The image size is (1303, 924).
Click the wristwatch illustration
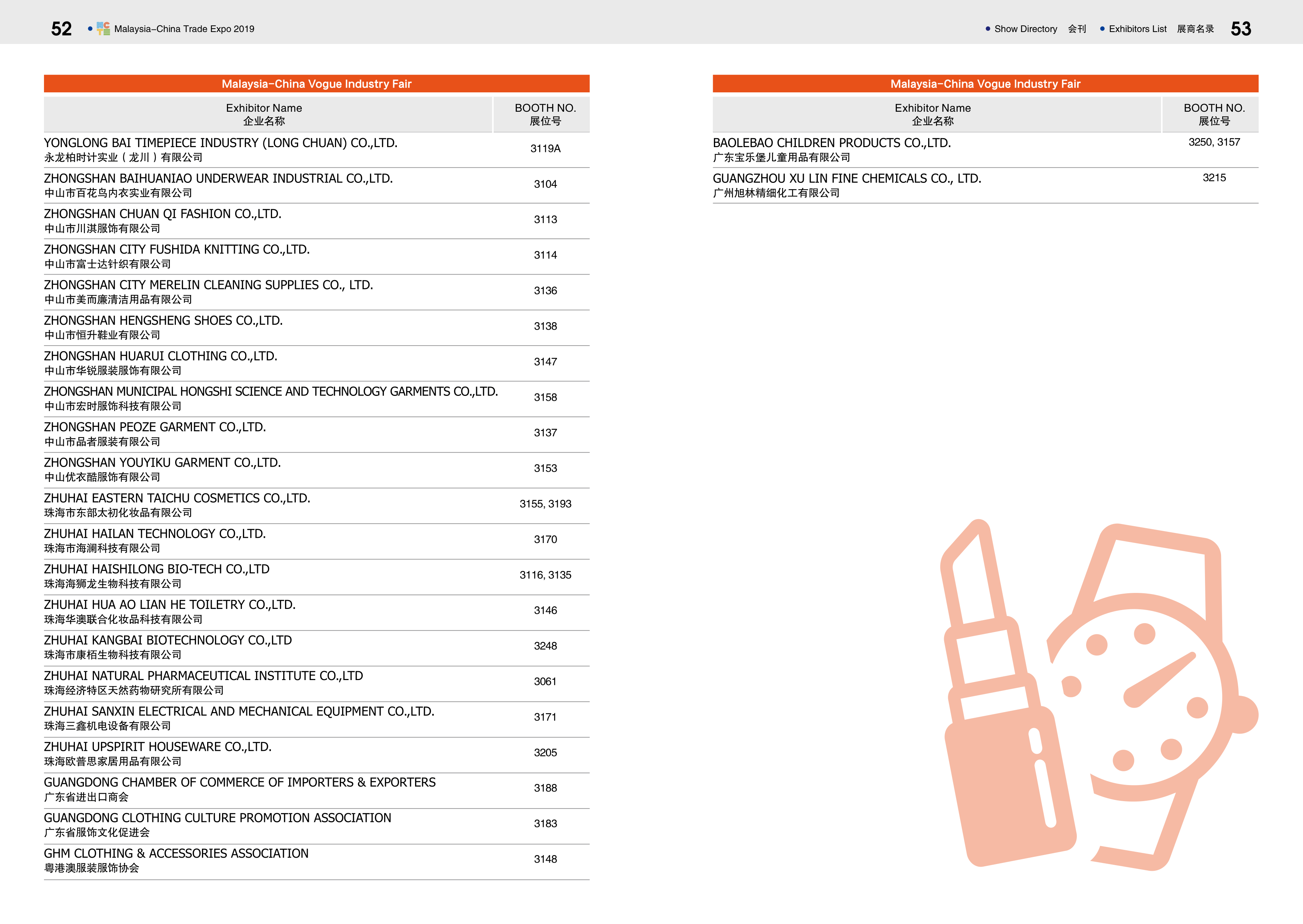(x=1152, y=697)
